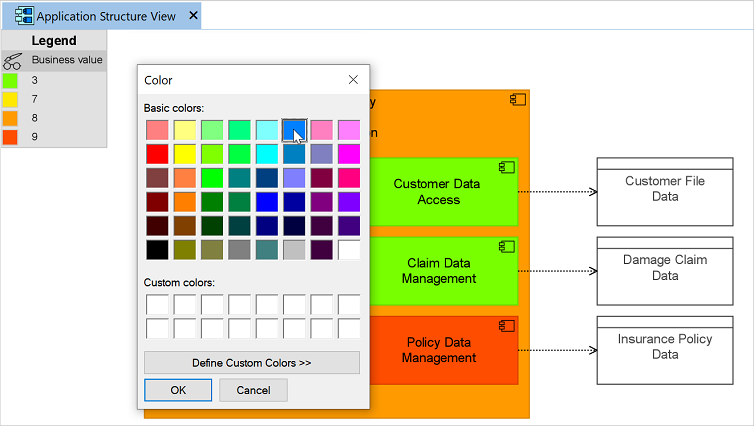This screenshot has width=754, height=426.
Task: Select the Insurance Policy Data object
Action: click(652, 347)
